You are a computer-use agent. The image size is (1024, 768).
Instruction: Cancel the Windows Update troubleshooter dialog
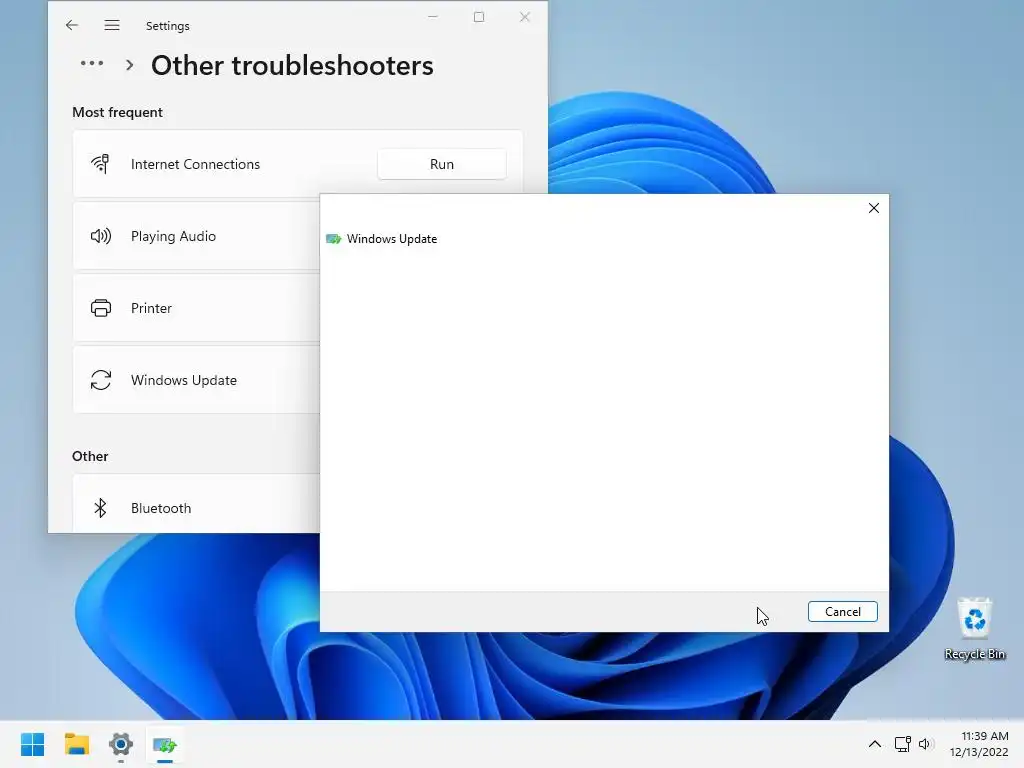tap(842, 611)
